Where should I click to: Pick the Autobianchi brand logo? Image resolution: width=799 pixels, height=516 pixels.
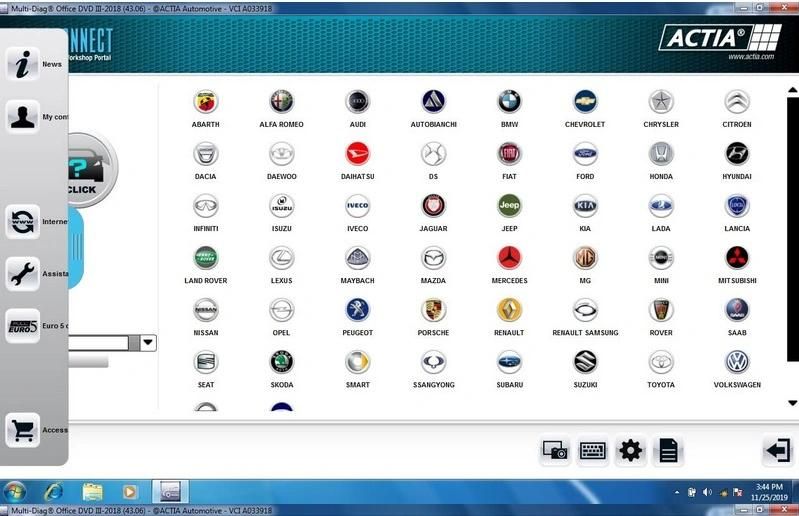pyautogui.click(x=433, y=102)
